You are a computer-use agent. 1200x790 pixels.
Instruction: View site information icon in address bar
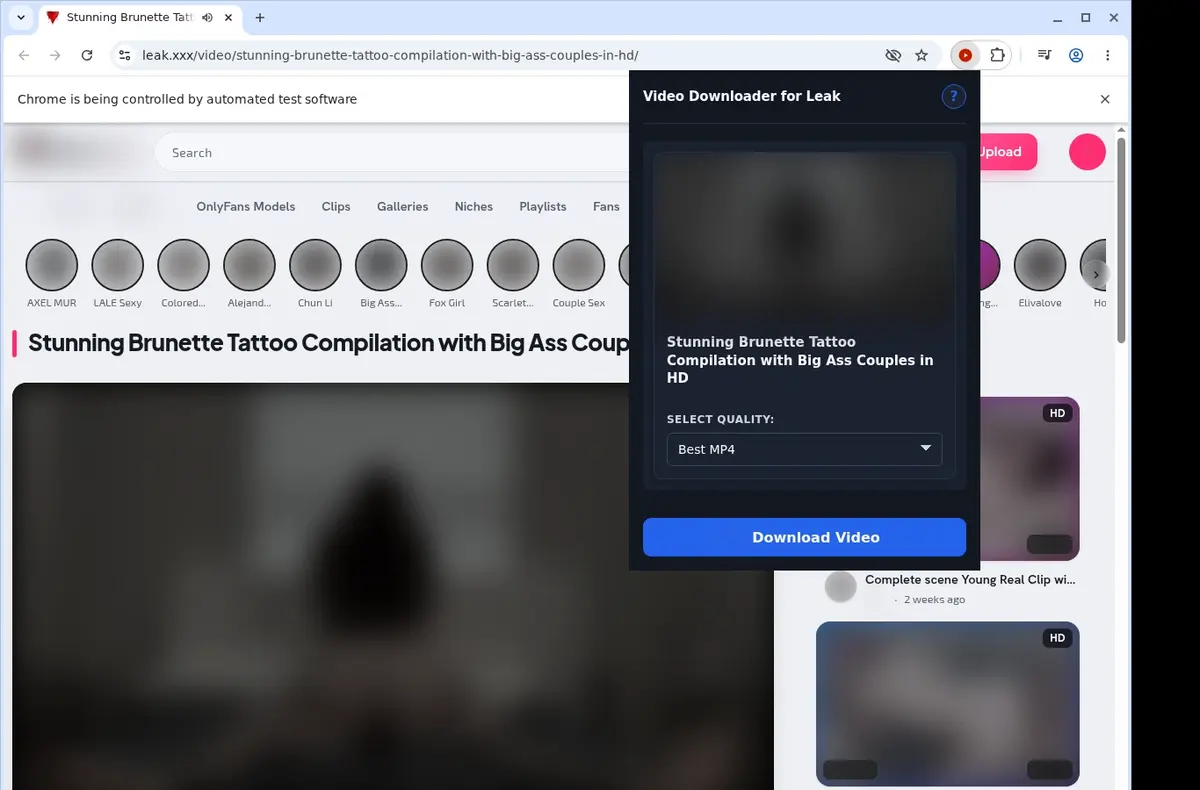[x=124, y=56]
